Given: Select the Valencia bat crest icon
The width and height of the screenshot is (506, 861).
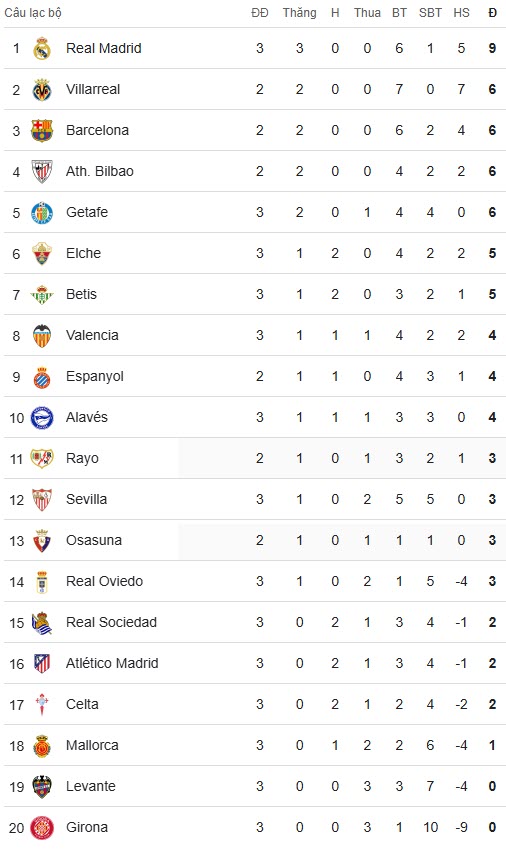Looking at the screenshot, I should point(42,336).
